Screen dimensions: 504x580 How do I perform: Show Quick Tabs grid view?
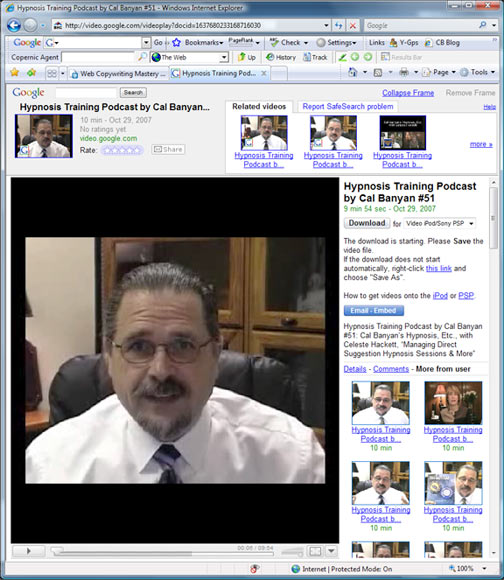tap(52, 73)
